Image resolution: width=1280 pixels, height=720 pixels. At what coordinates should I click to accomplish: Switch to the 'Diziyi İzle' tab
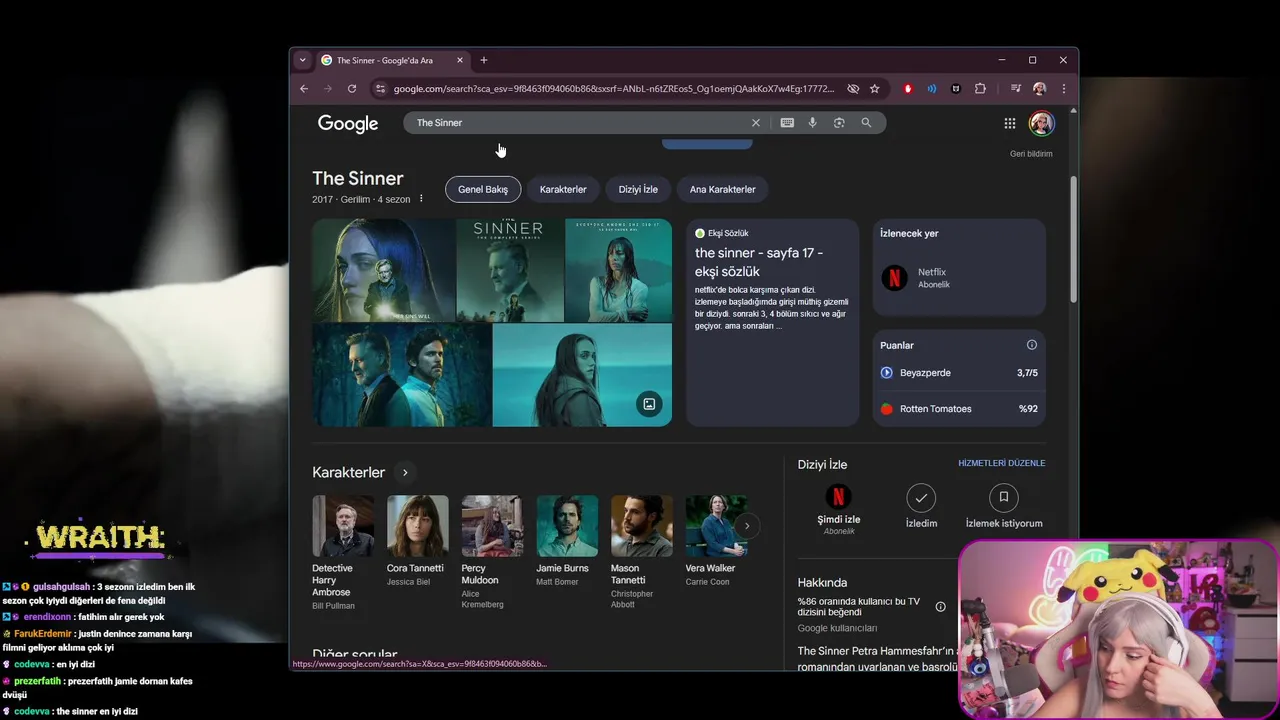coord(638,189)
